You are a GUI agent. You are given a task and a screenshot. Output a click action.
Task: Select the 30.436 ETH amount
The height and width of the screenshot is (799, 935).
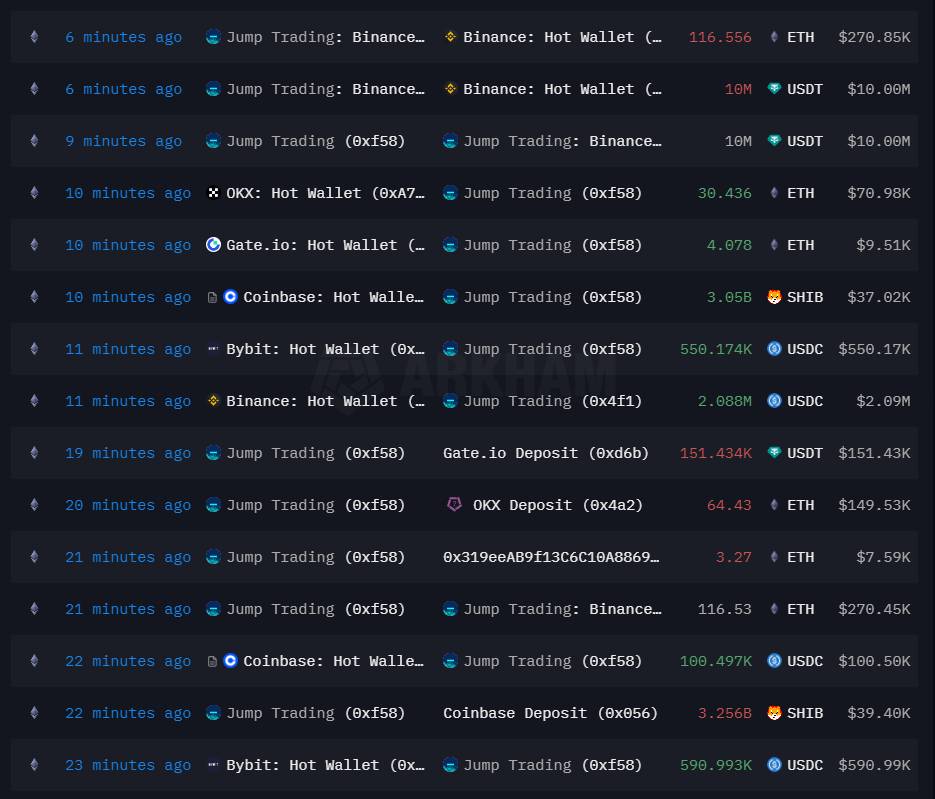pos(725,193)
